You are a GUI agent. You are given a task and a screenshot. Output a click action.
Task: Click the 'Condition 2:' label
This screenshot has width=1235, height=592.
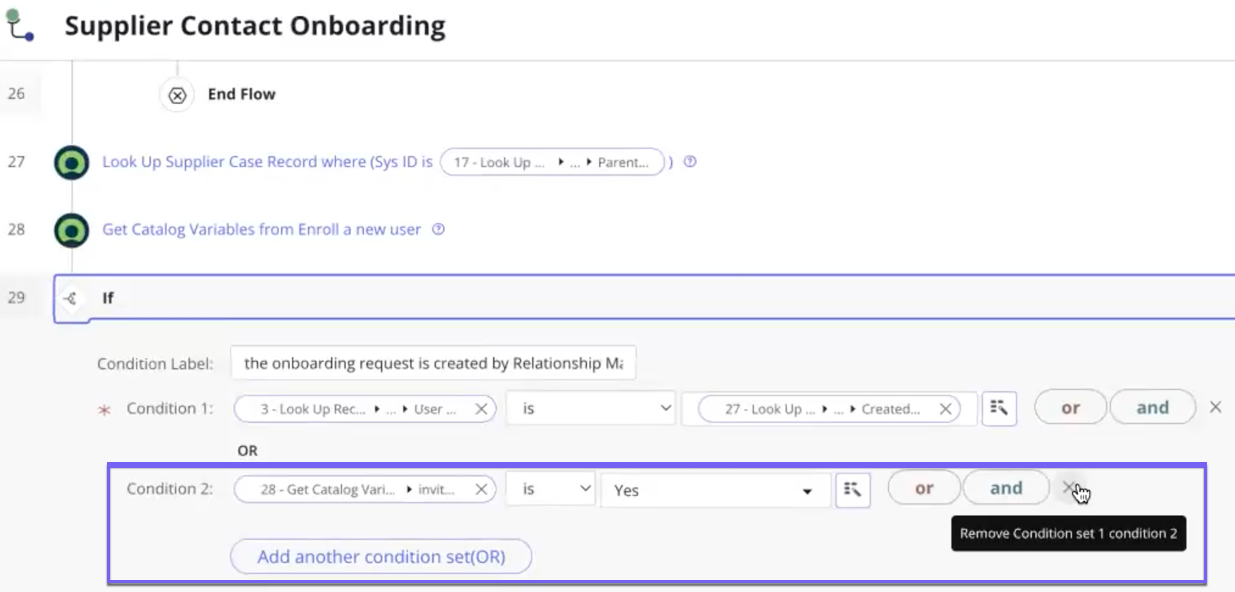pyautogui.click(x=170, y=488)
